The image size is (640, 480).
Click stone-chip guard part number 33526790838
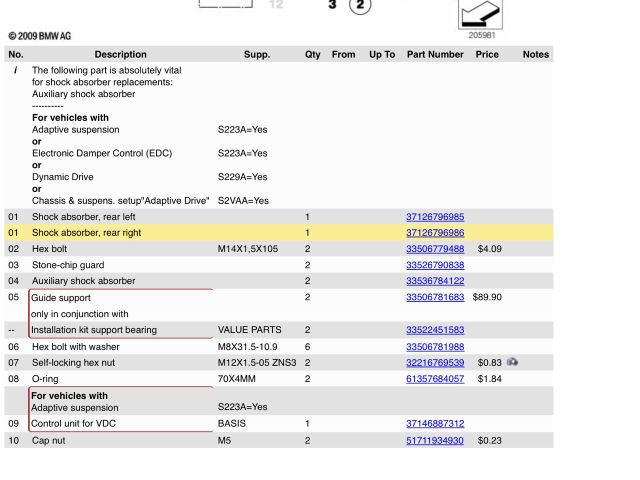pos(434,265)
